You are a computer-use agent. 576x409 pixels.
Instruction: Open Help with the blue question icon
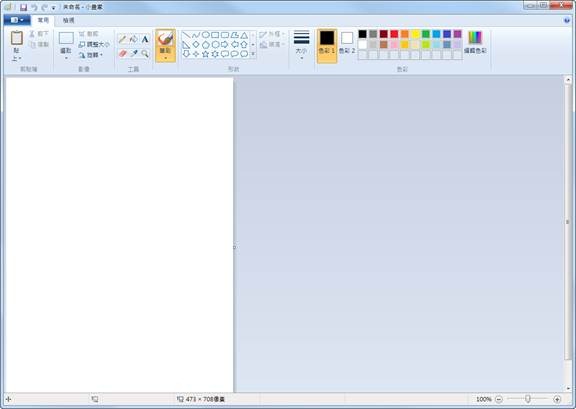pos(567,20)
